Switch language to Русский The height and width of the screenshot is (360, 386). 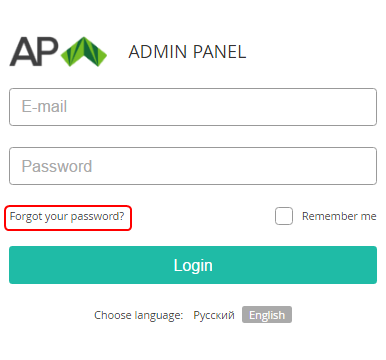point(214,315)
